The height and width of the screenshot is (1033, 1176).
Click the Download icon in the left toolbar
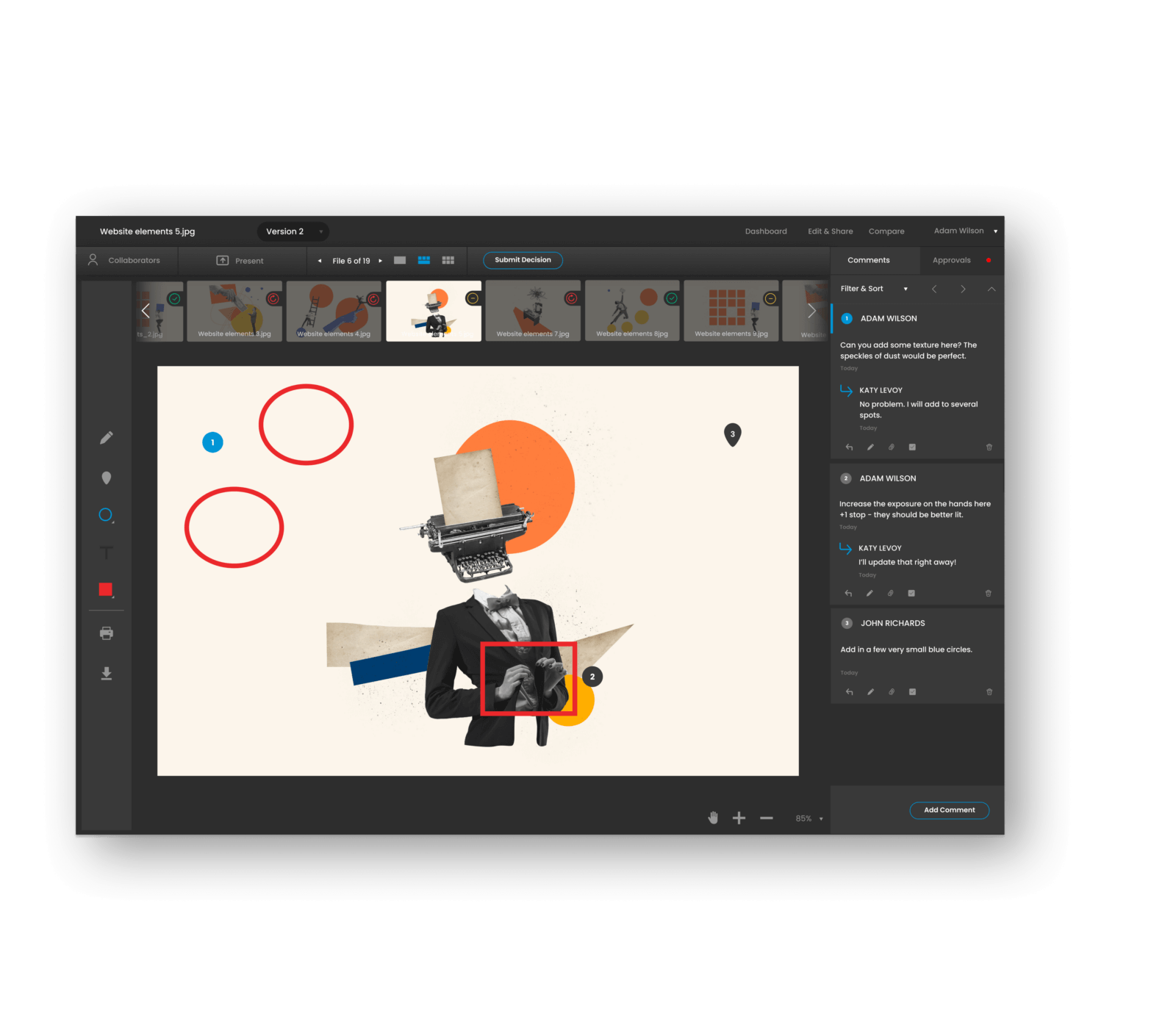pos(107,672)
